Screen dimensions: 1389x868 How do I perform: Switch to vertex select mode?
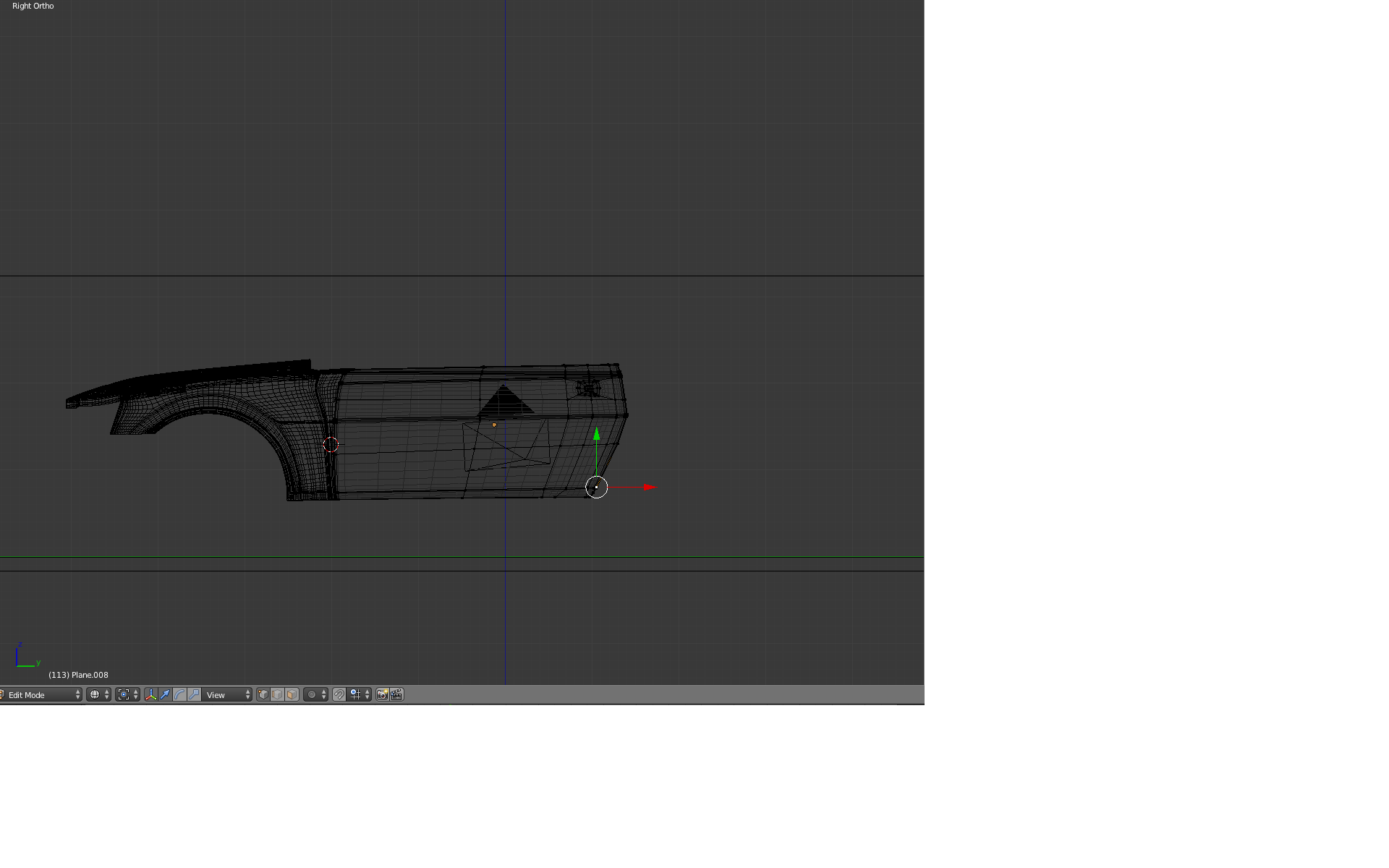click(x=263, y=695)
